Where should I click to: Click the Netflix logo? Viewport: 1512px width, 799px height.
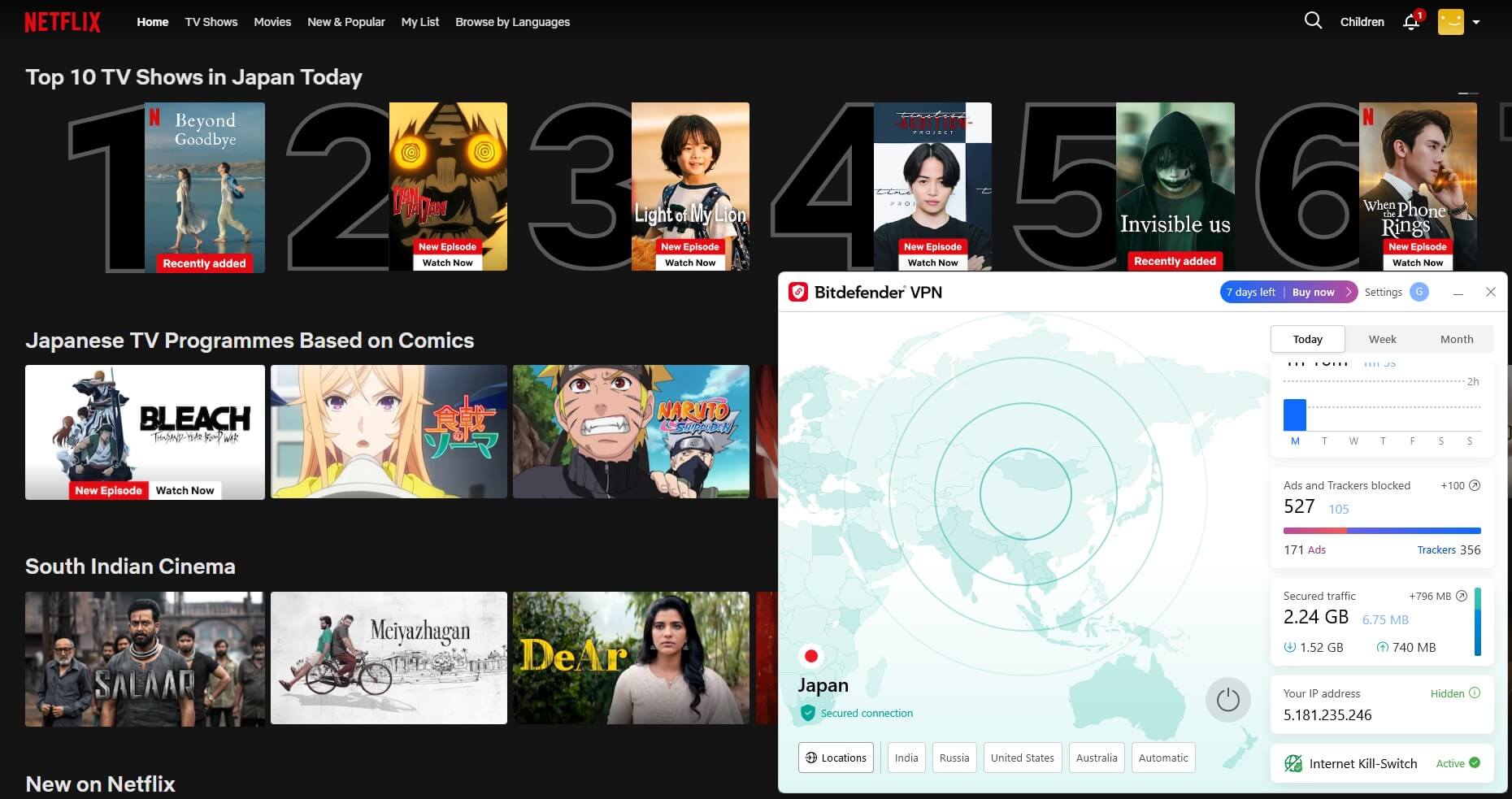[x=63, y=21]
